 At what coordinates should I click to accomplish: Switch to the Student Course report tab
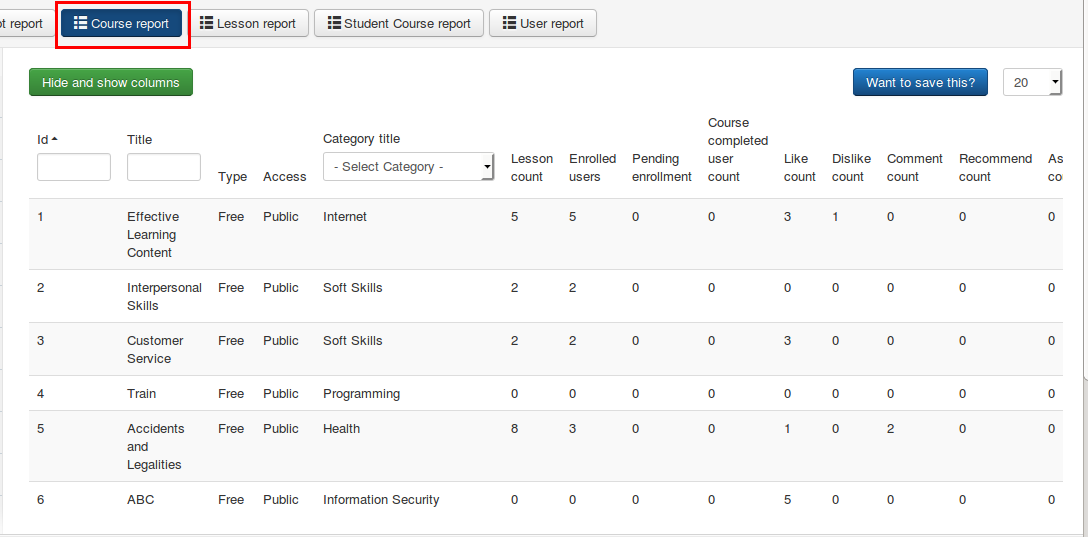[x=398, y=23]
